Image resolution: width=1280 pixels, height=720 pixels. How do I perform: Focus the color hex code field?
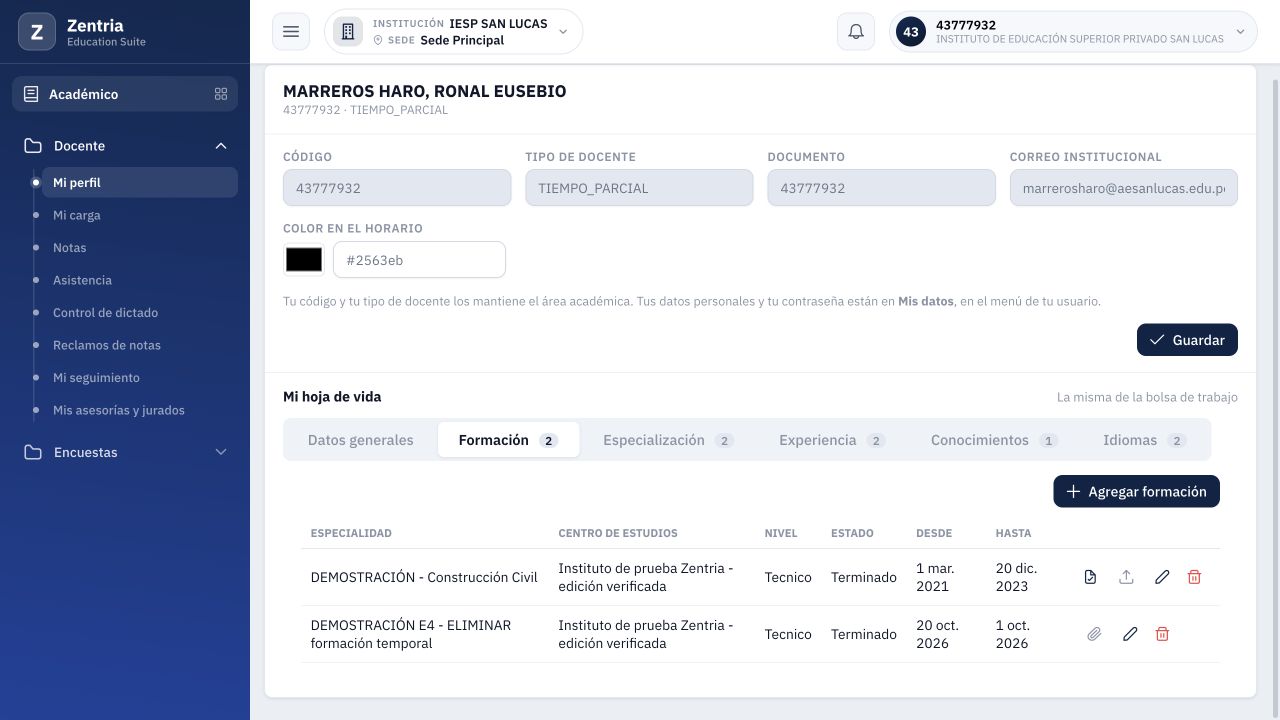pos(419,260)
